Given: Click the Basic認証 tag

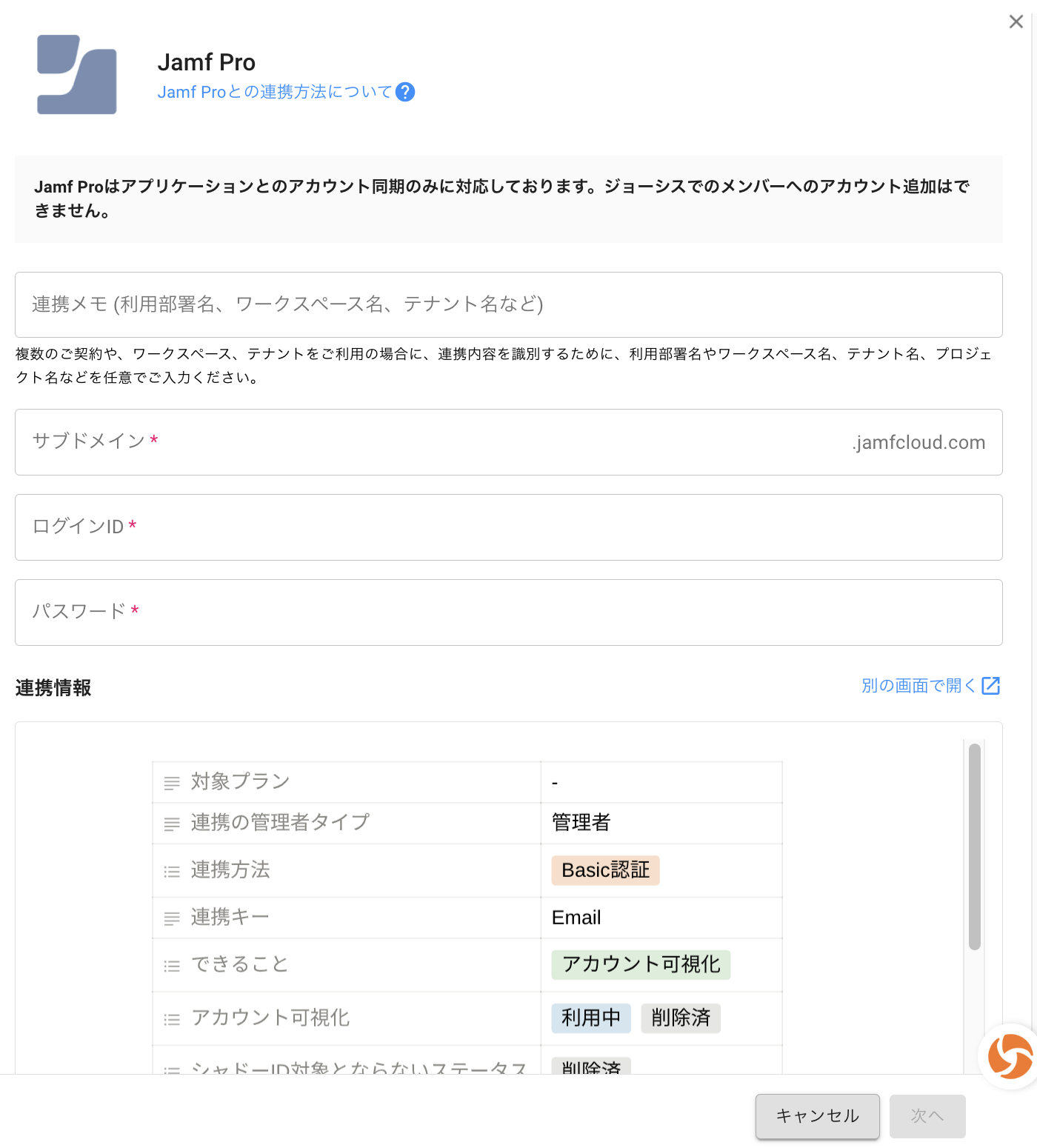Looking at the screenshot, I should coord(606,870).
